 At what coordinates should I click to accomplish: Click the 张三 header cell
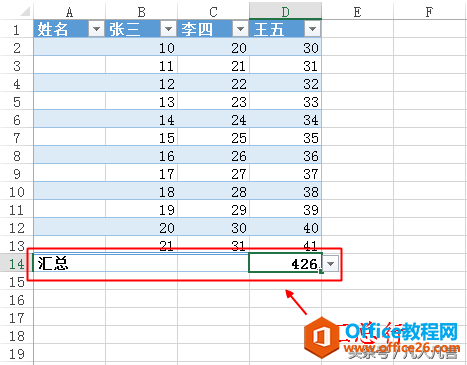pos(141,29)
